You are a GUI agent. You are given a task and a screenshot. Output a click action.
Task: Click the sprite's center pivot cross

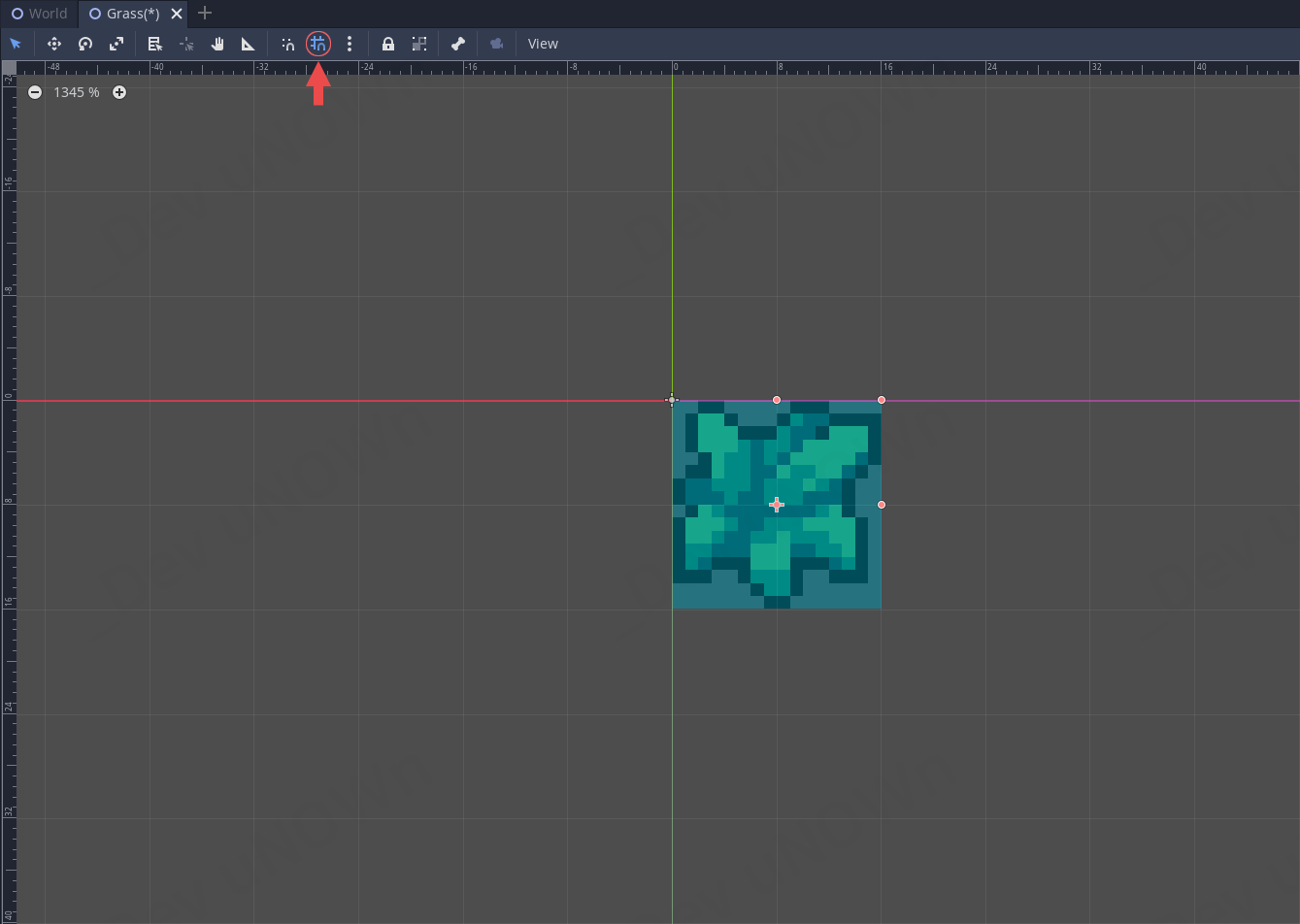tap(777, 505)
